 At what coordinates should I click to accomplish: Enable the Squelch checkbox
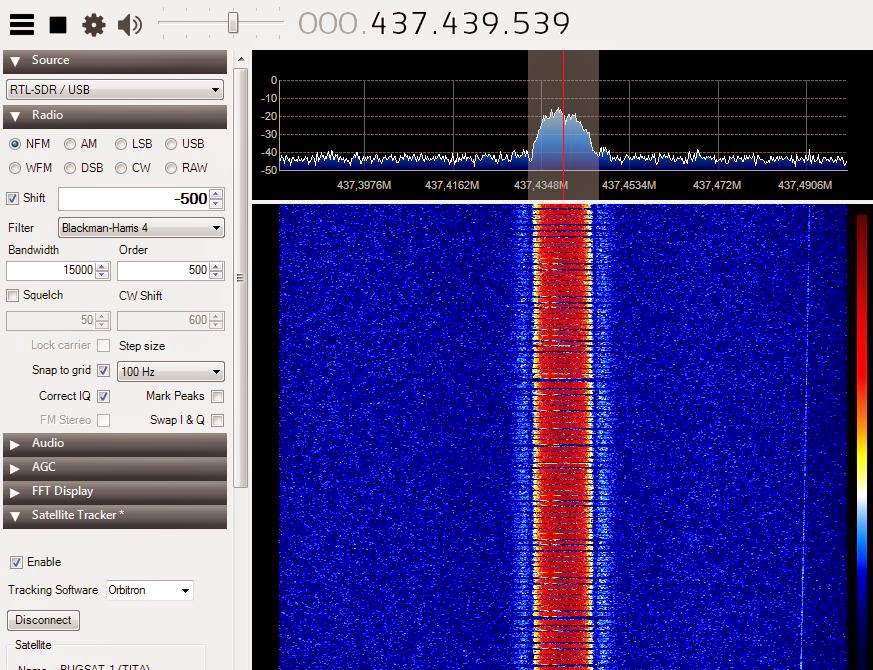click(12, 296)
